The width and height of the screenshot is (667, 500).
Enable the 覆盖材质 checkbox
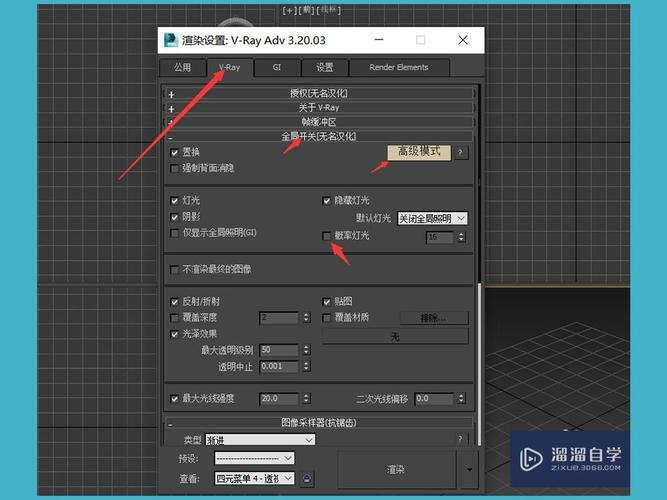click(326, 317)
